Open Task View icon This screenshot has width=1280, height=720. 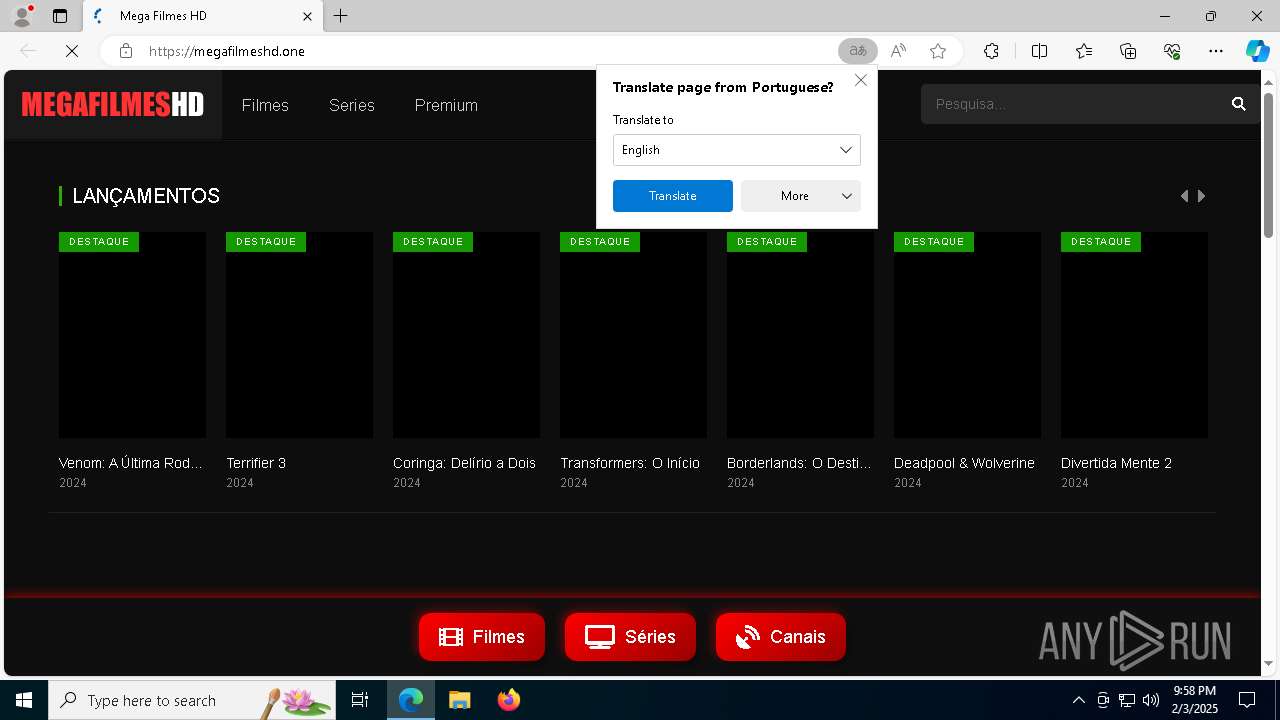360,700
